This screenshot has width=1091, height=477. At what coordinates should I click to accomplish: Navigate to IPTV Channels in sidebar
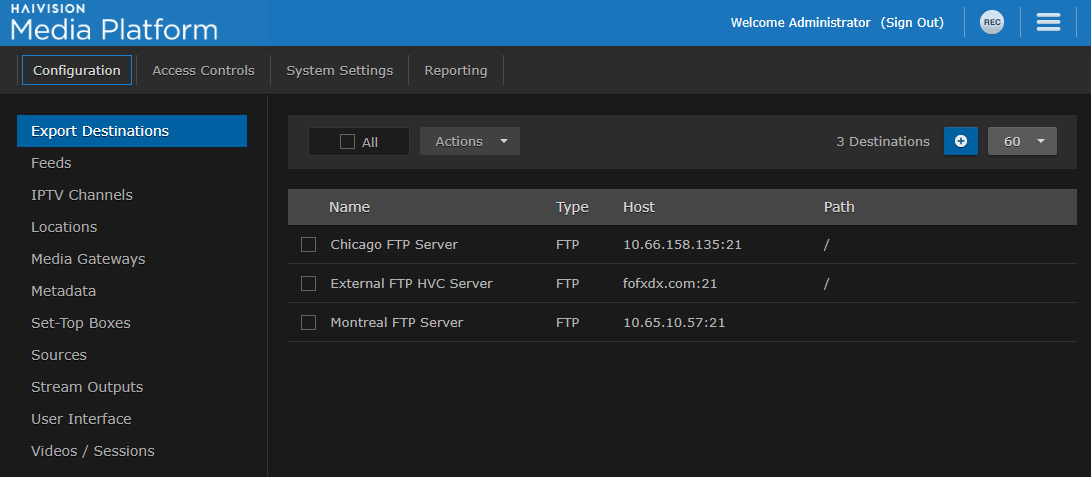[82, 195]
